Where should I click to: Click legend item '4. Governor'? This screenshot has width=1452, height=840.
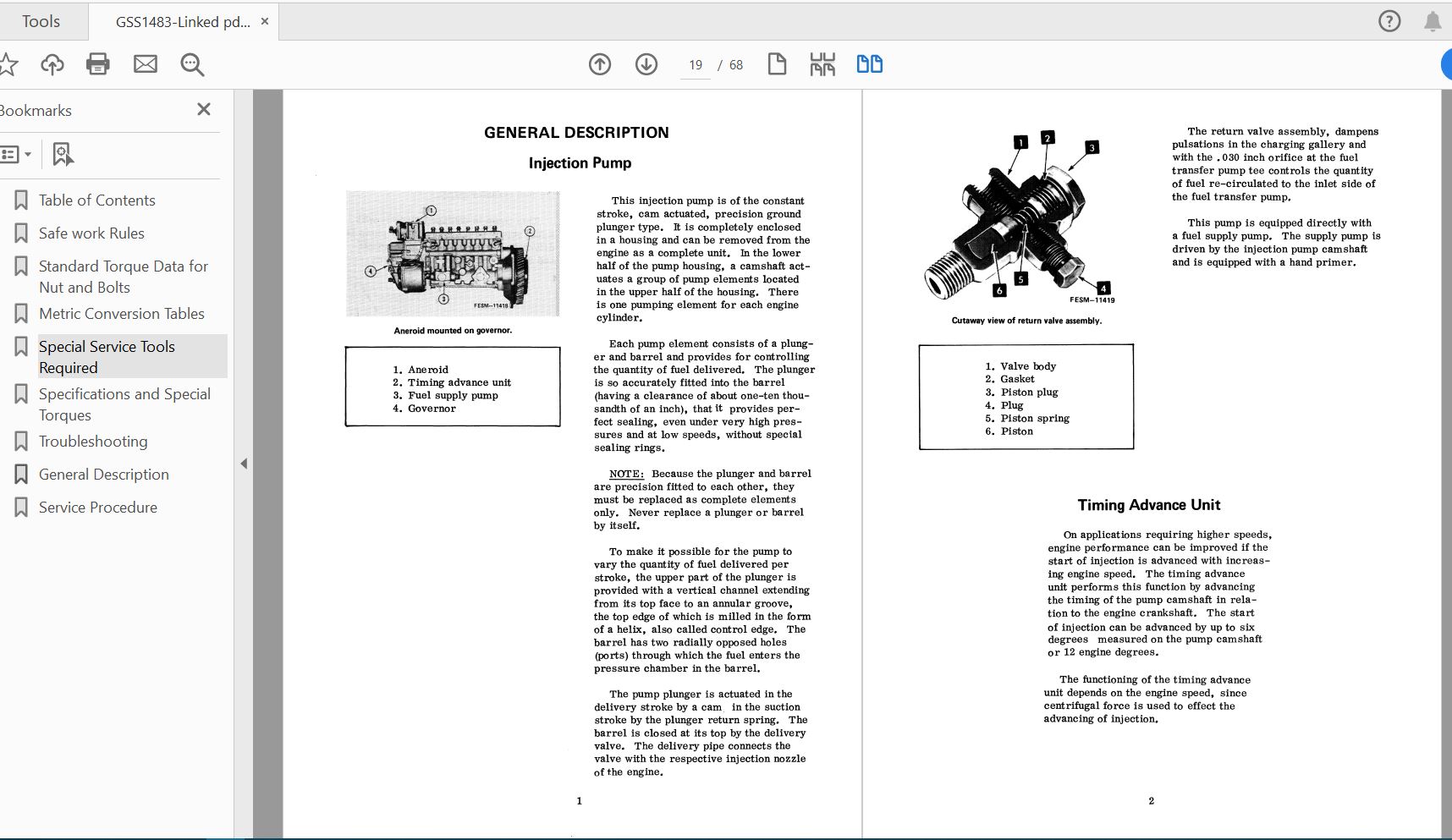point(424,409)
